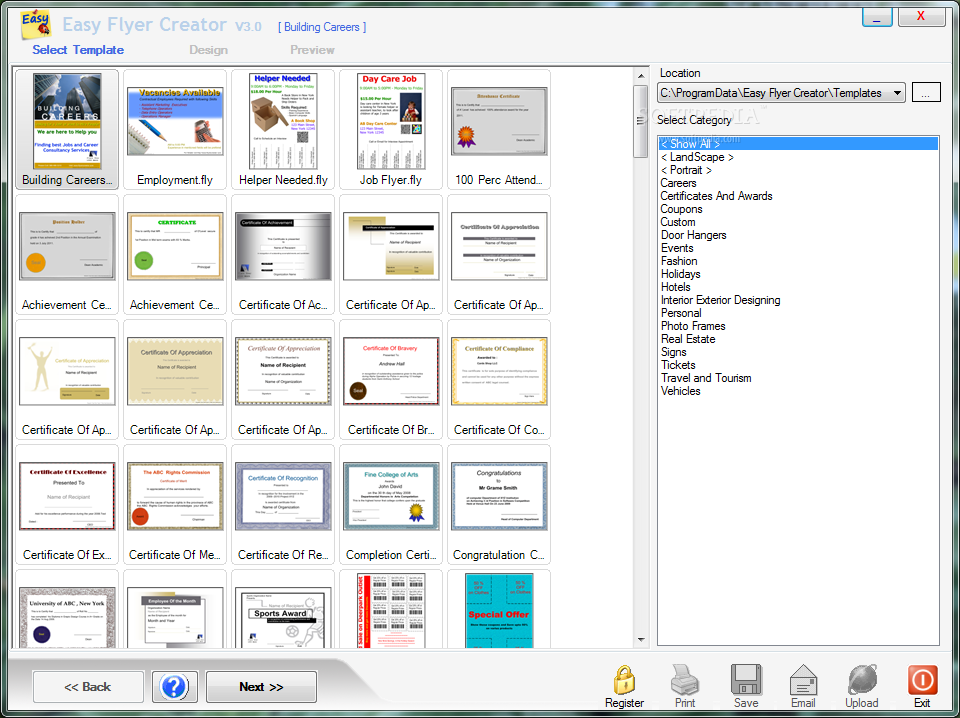The height and width of the screenshot is (718, 960).
Task: Click the template list scroll down arrow
Action: (x=641, y=640)
